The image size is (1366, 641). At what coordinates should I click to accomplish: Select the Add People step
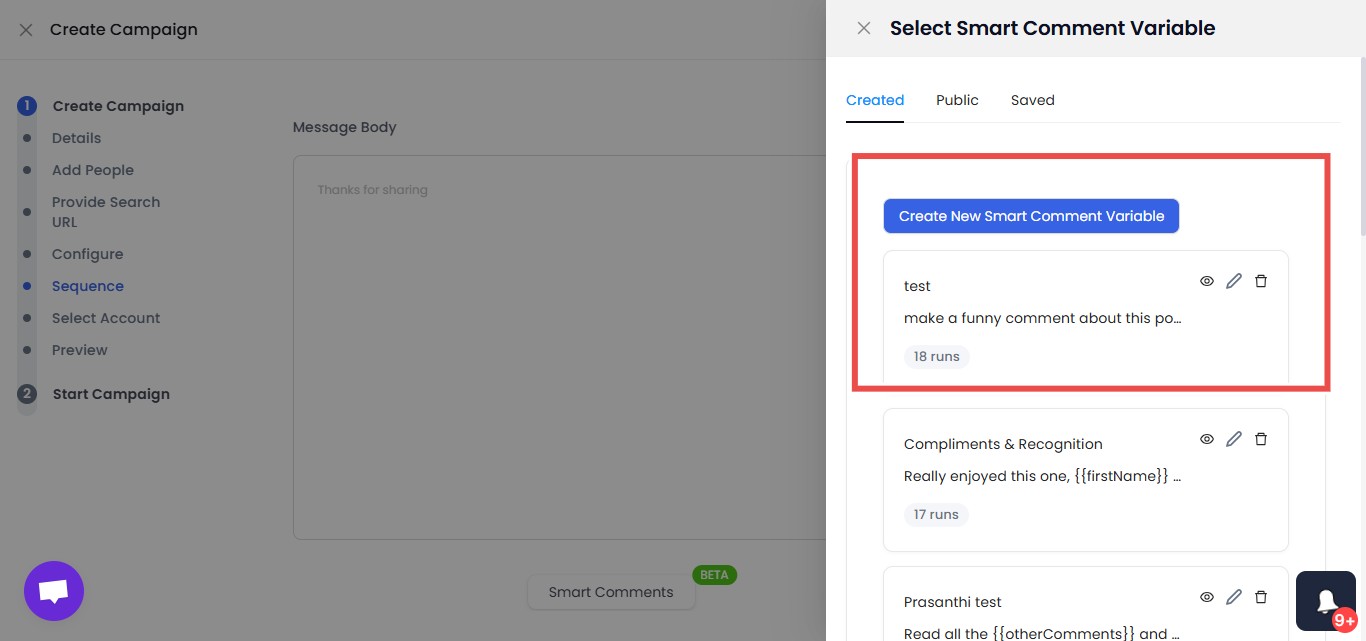click(x=93, y=170)
